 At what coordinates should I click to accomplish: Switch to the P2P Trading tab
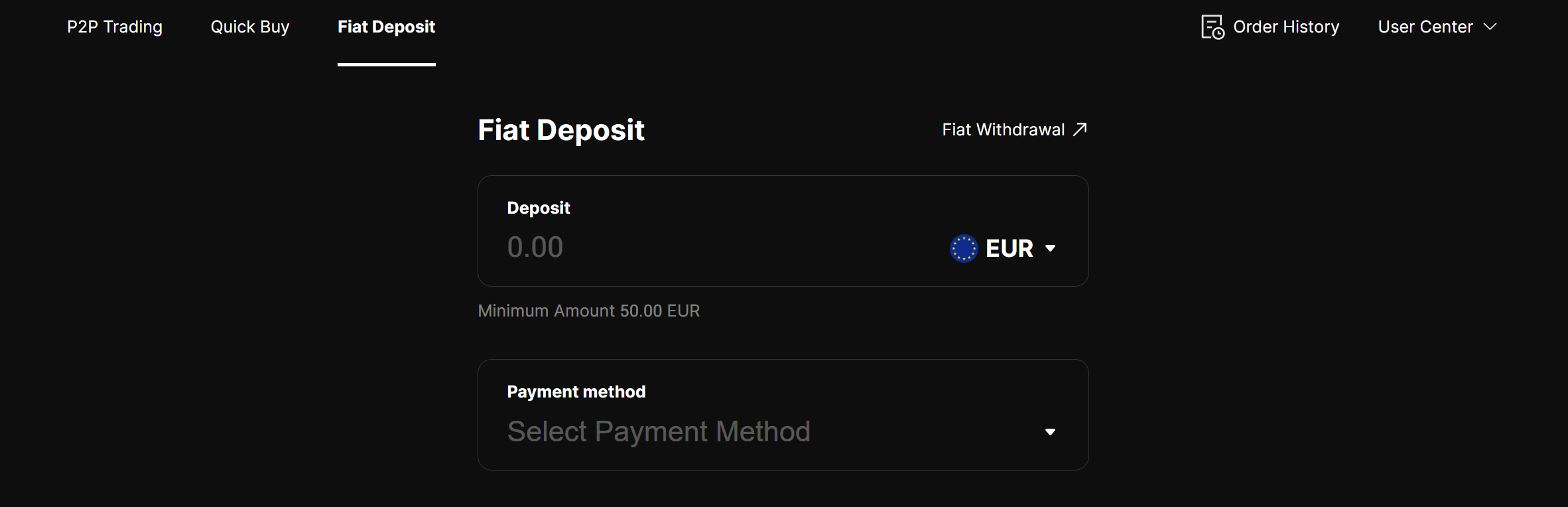point(115,27)
